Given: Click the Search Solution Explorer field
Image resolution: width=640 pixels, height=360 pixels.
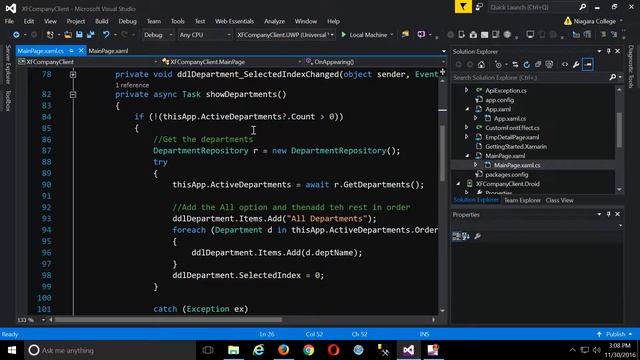Looking at the screenshot, I should tap(531, 78).
